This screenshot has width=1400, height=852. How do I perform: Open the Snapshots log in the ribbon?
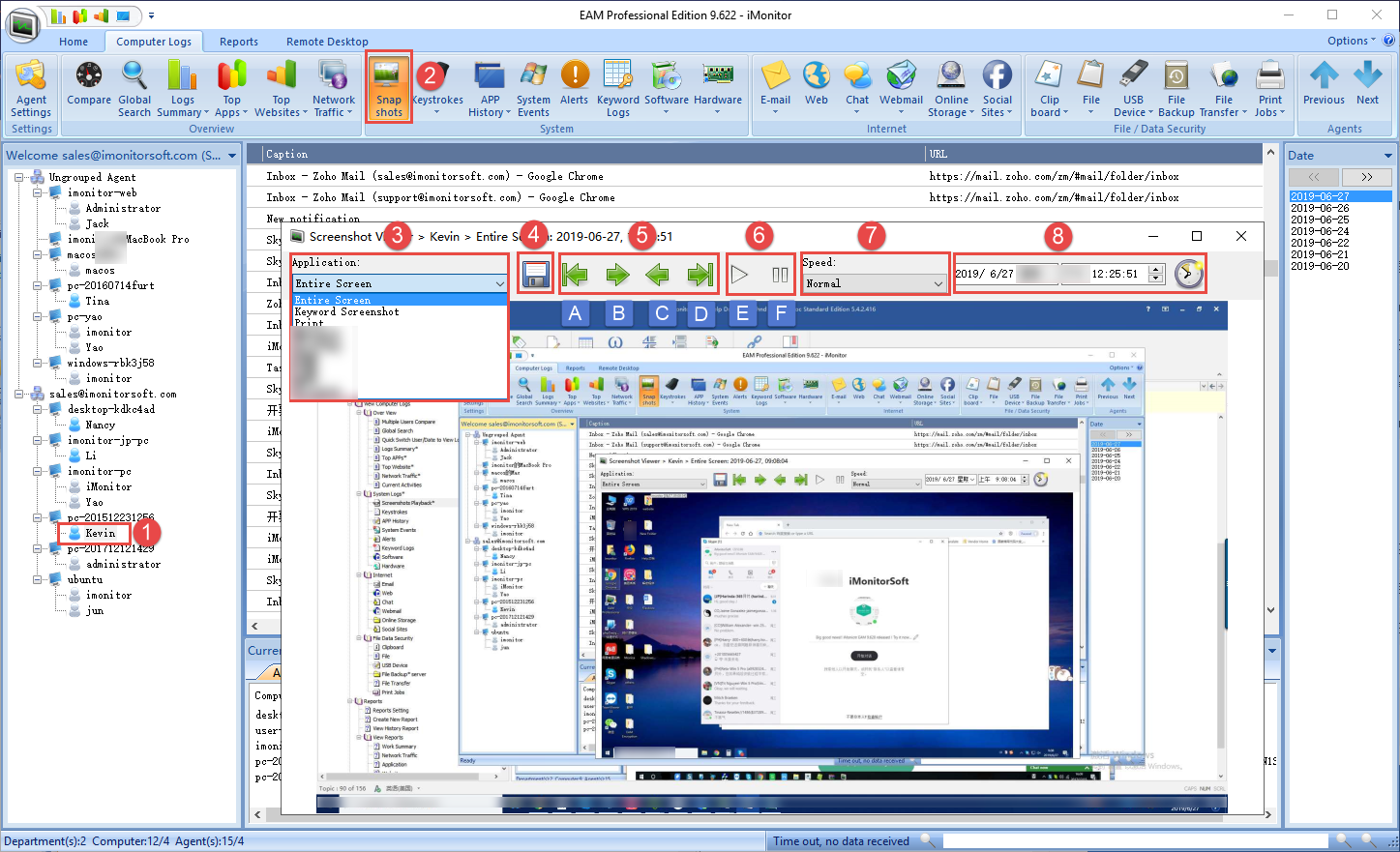click(x=389, y=86)
